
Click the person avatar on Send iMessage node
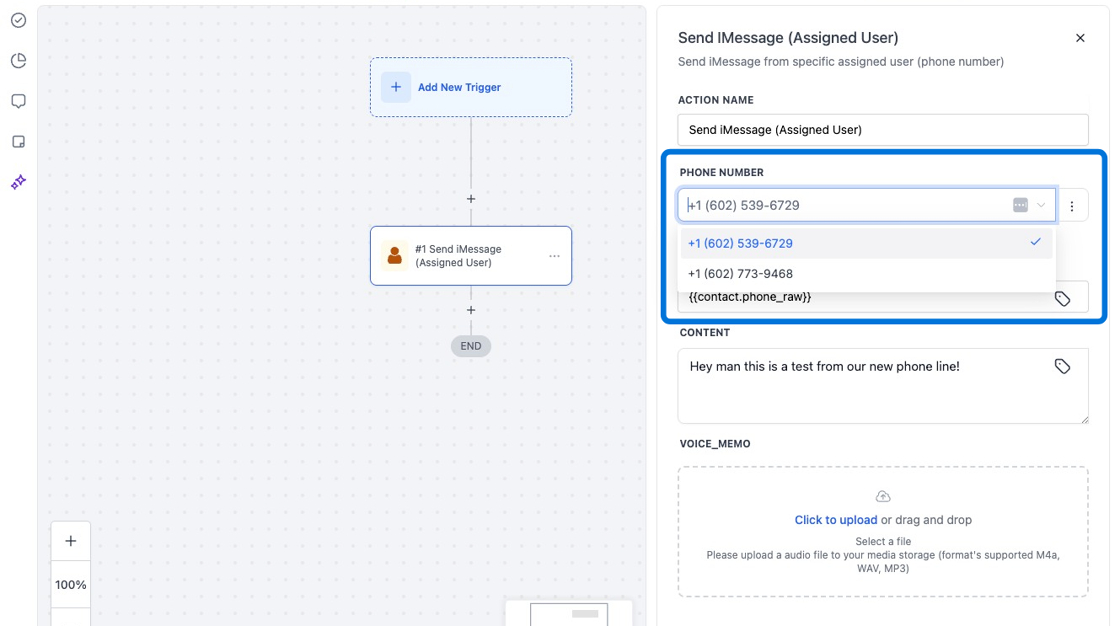point(395,255)
